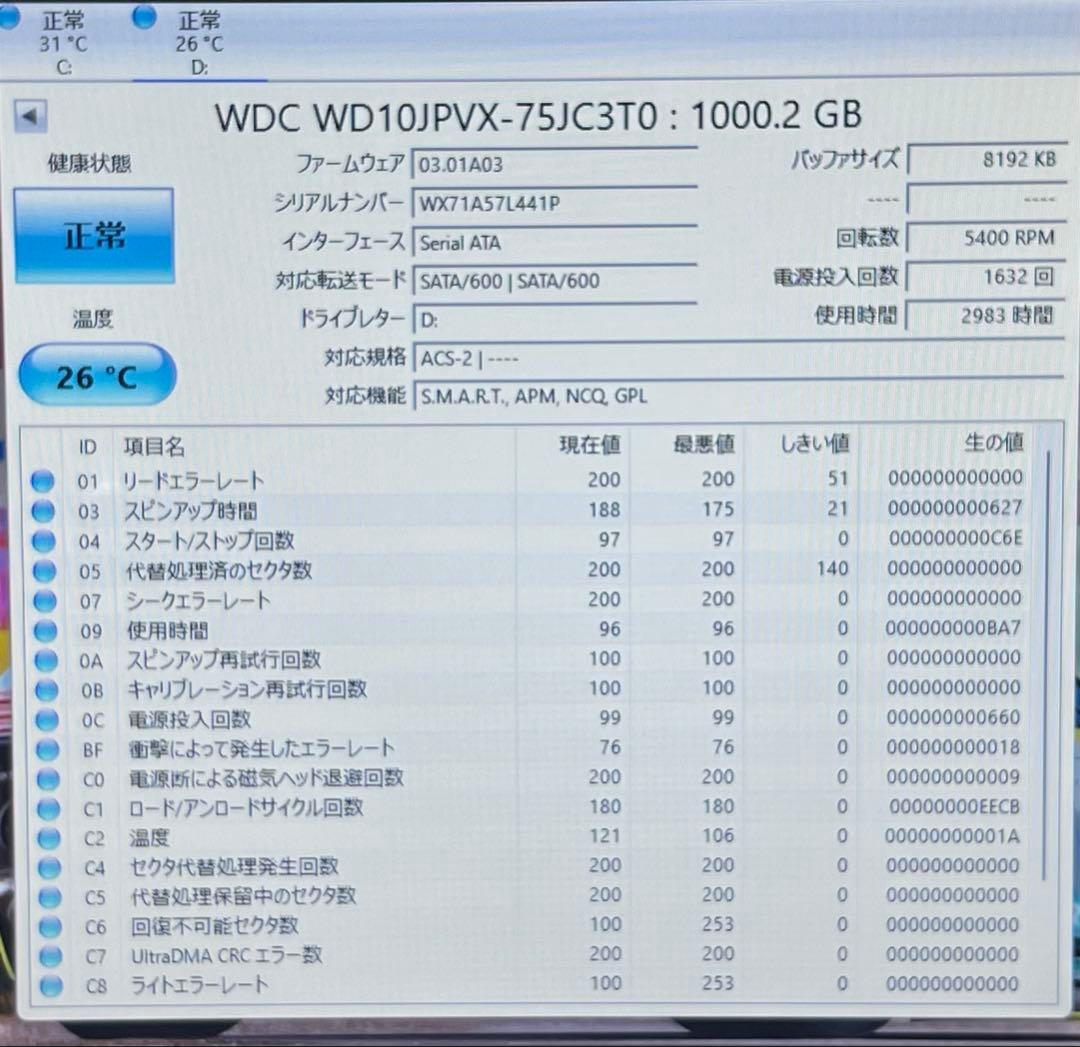Click the back arrow navigation icon
The image size is (1080, 1047).
coord(33,117)
